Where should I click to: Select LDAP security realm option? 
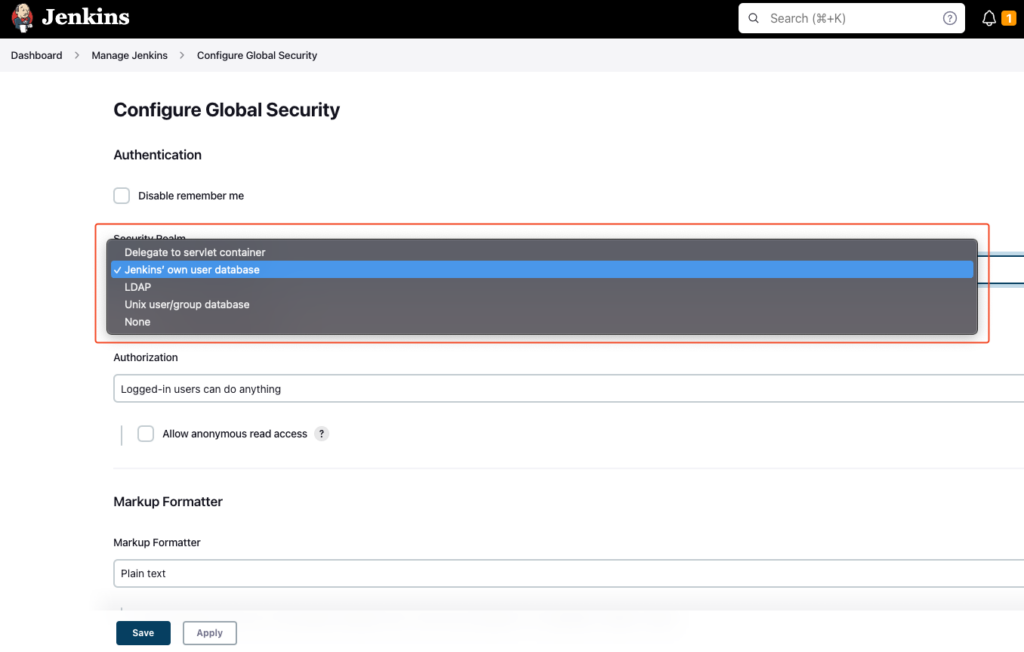click(x=541, y=287)
